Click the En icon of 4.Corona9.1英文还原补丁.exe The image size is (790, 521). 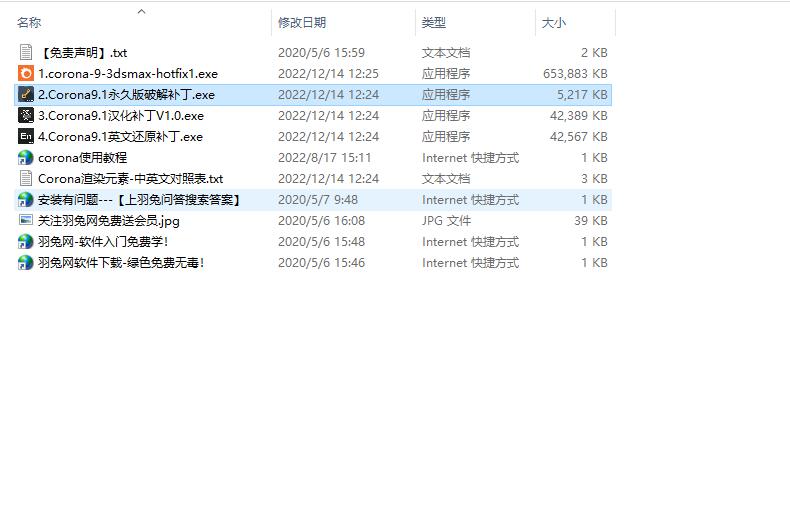coord(26,136)
